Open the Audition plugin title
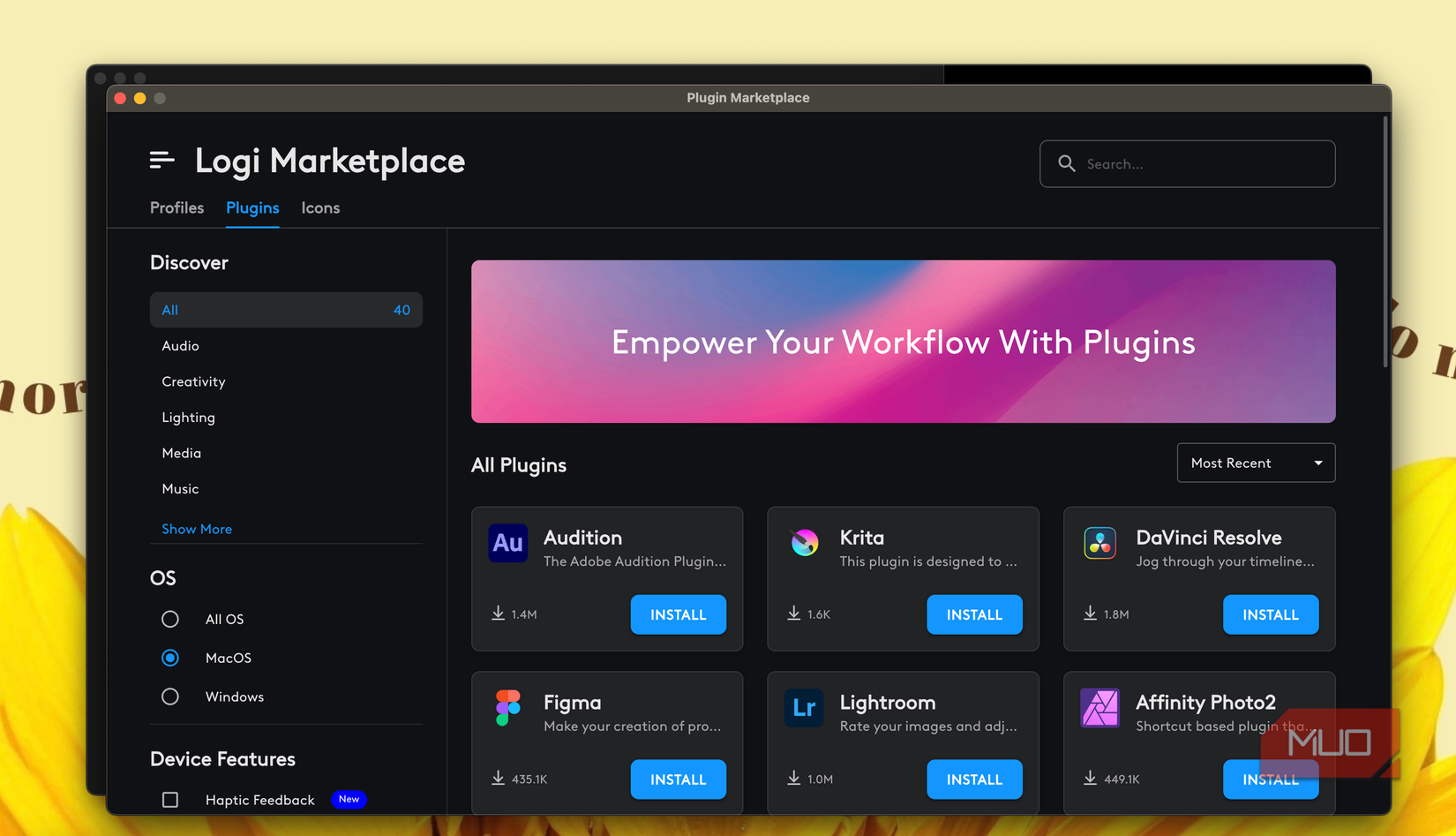 pos(582,538)
